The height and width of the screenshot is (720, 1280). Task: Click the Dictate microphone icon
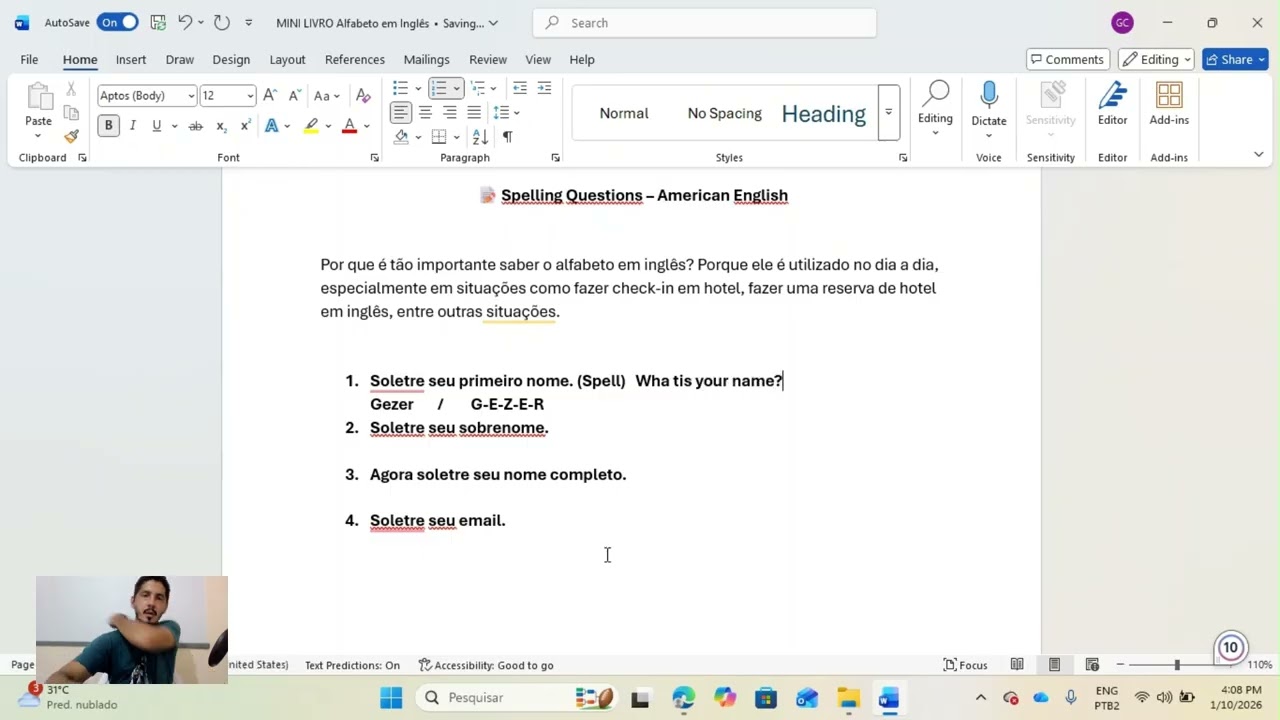click(x=989, y=96)
